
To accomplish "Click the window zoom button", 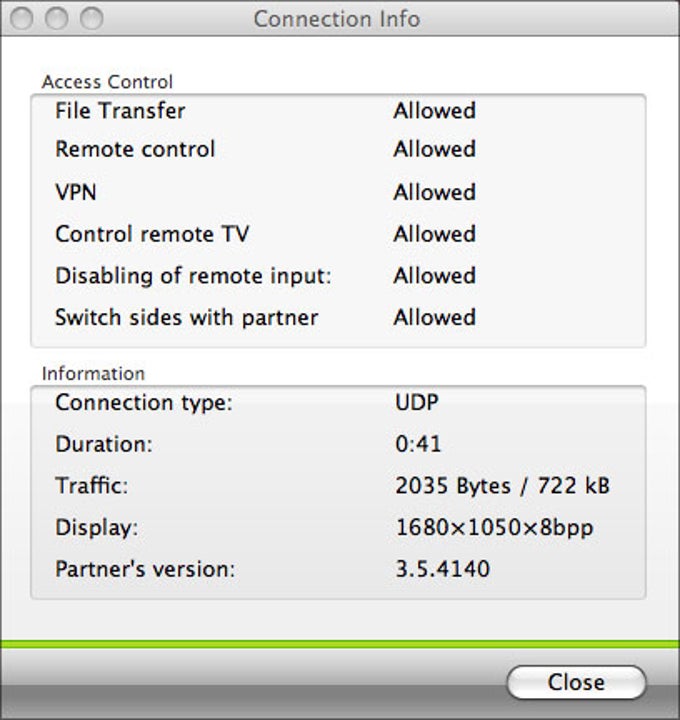I will [91, 19].
